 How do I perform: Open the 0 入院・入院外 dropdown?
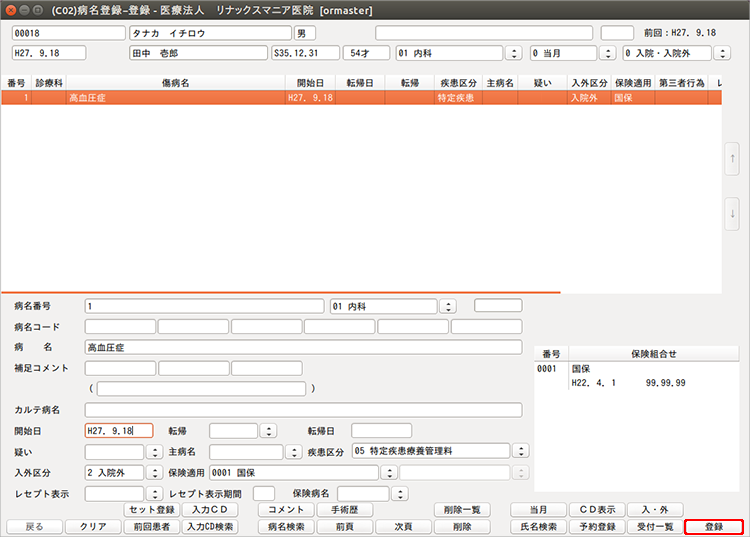point(722,53)
